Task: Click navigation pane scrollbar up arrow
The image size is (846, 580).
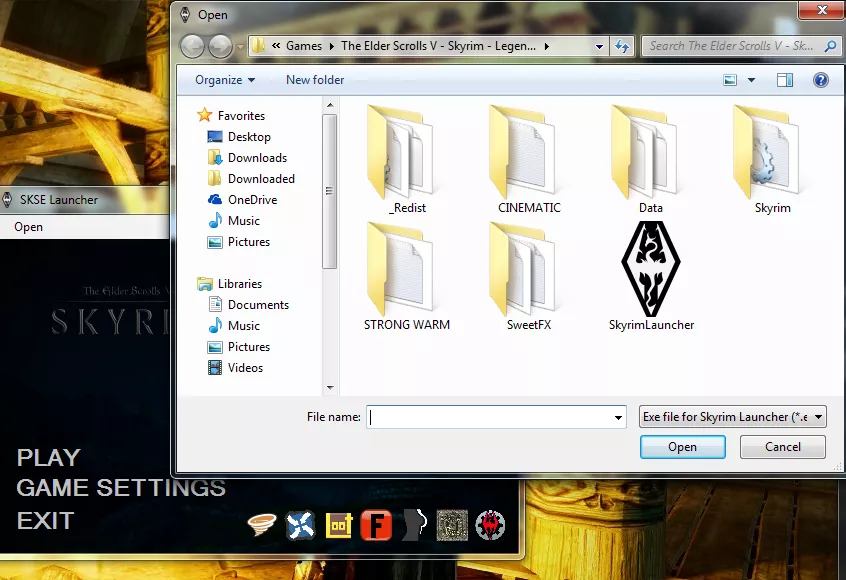Action: tap(330, 105)
